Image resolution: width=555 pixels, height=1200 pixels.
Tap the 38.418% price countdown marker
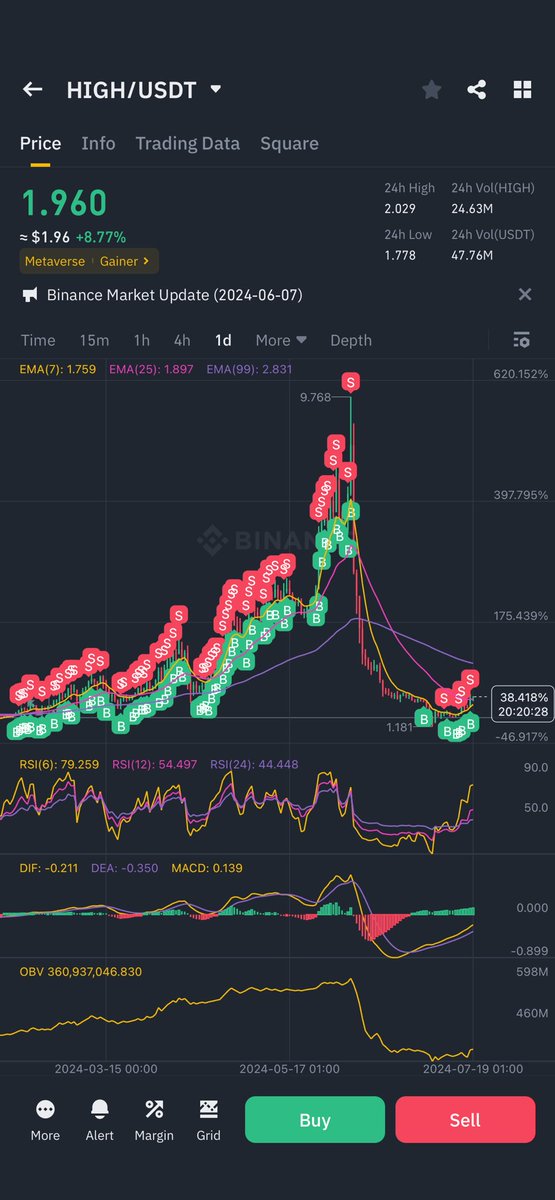coord(522,704)
